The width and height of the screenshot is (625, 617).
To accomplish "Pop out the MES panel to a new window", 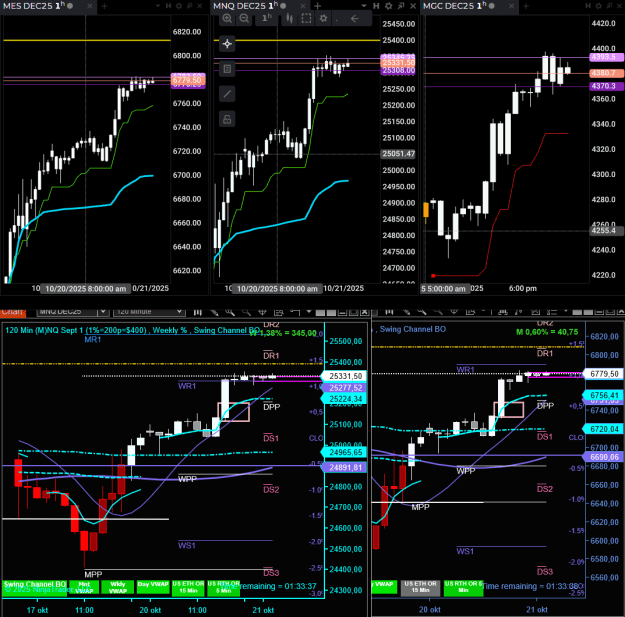I will click(x=190, y=6).
